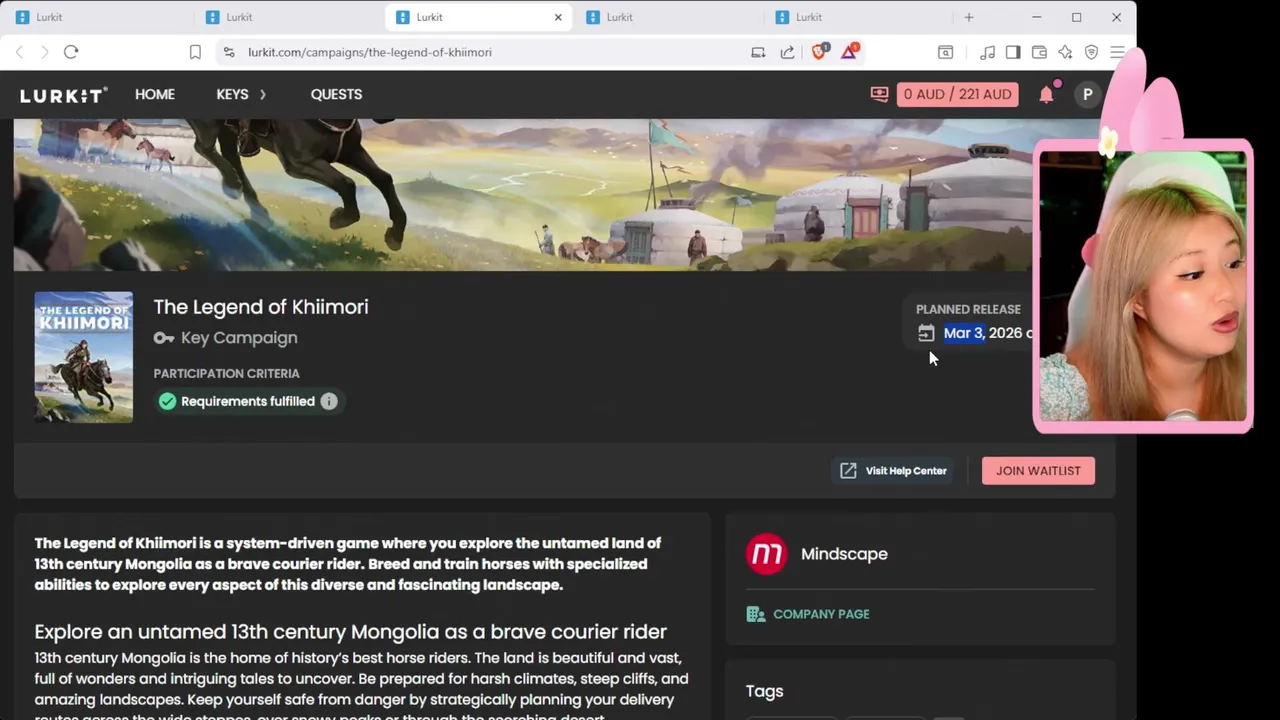The height and width of the screenshot is (720, 1280).
Task: Click the game banner image
Action: point(522,195)
